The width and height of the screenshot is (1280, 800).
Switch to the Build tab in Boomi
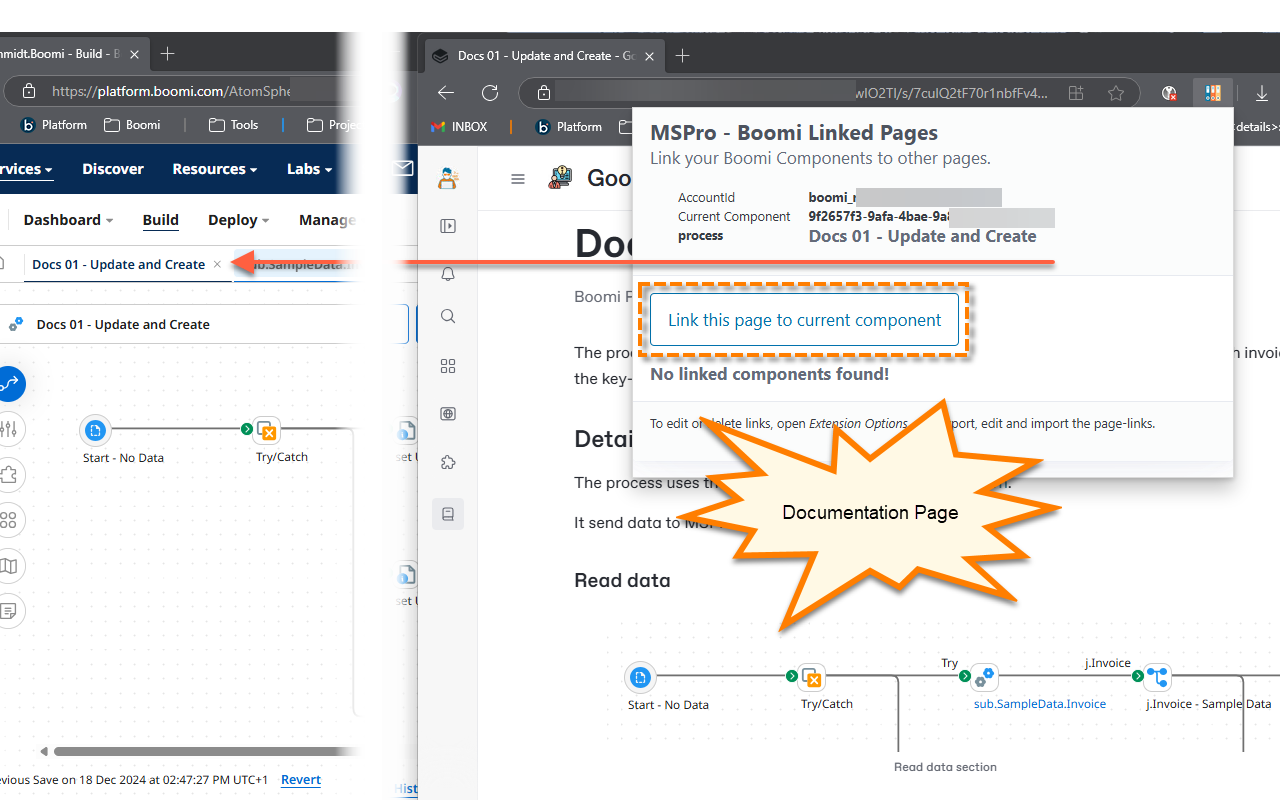point(160,220)
